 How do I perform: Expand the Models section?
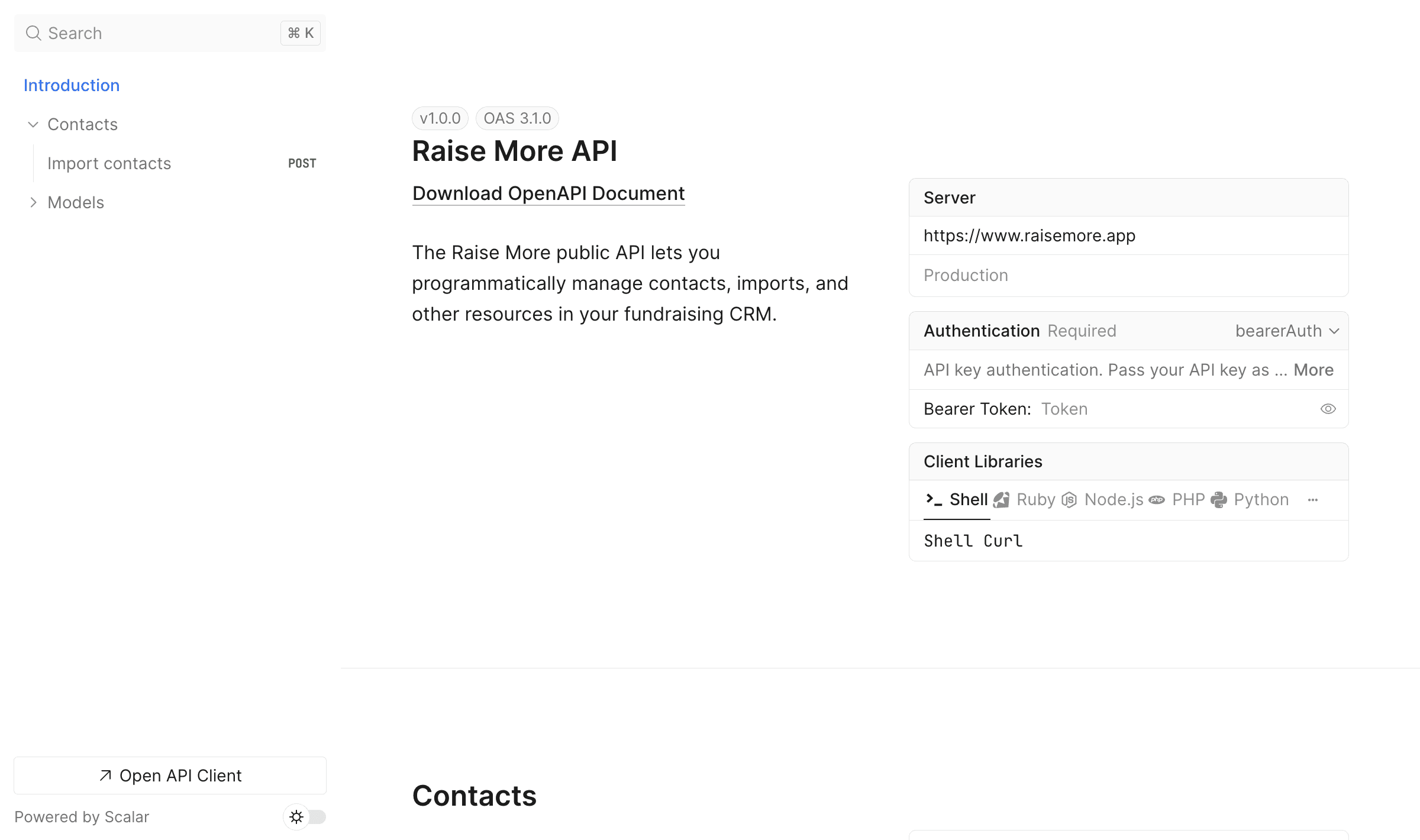(x=33, y=202)
